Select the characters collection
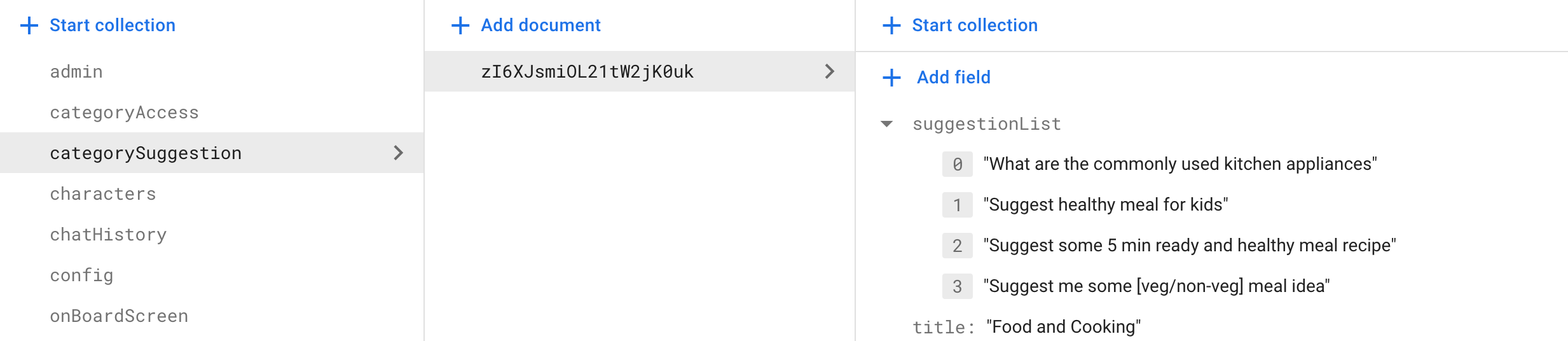The width and height of the screenshot is (1568, 341). tap(103, 194)
